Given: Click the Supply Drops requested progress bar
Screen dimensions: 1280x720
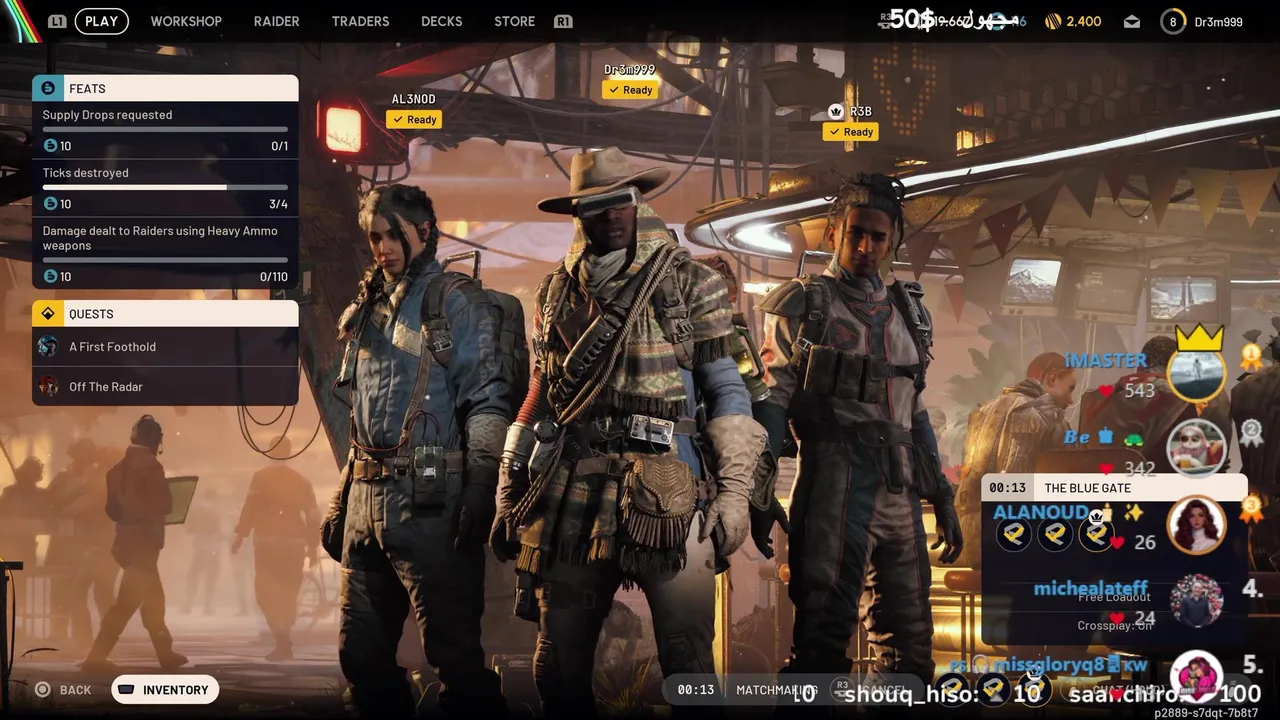Looking at the screenshot, I should pyautogui.click(x=165, y=129).
